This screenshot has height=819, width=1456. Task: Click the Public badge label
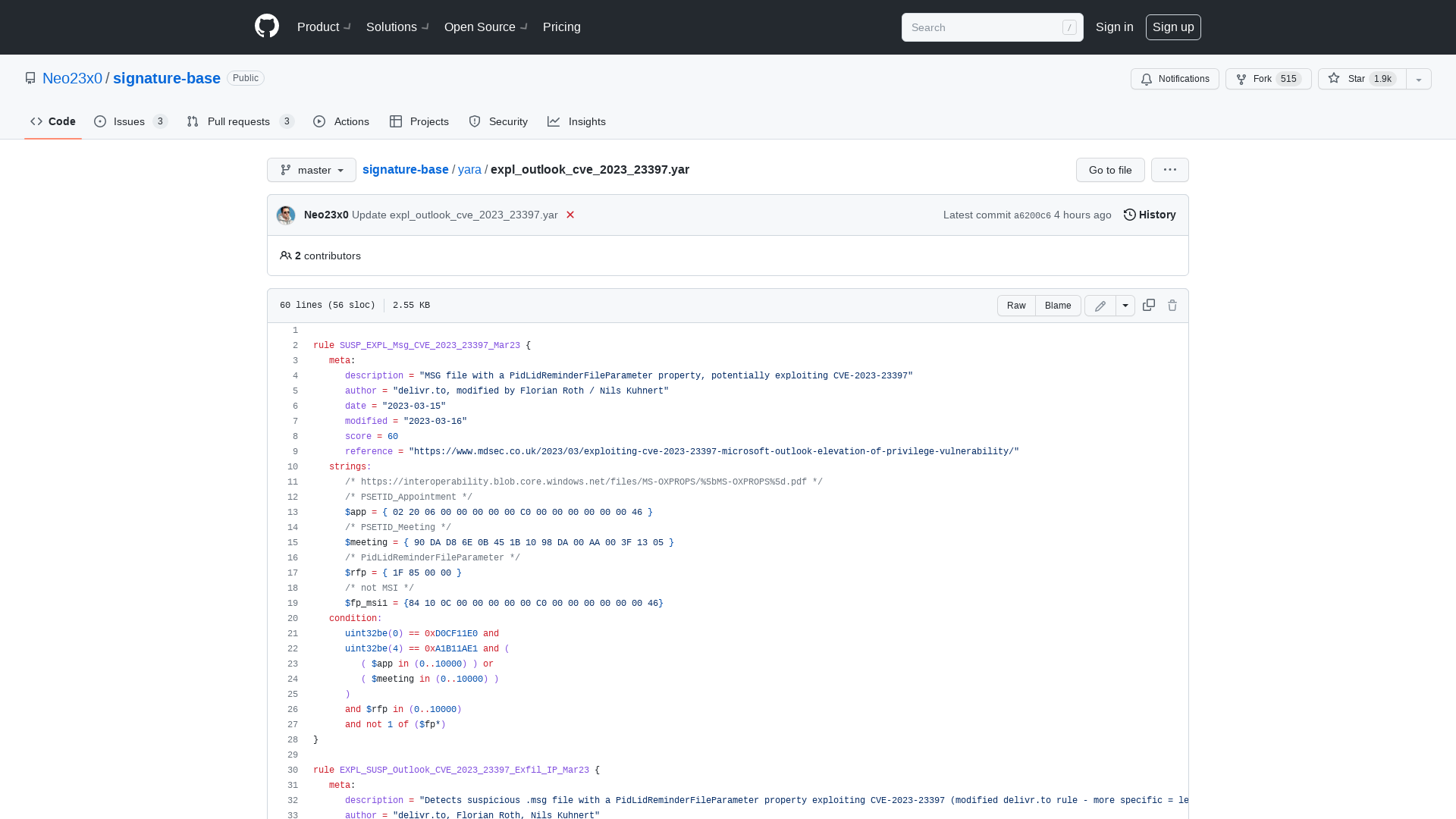[x=246, y=78]
